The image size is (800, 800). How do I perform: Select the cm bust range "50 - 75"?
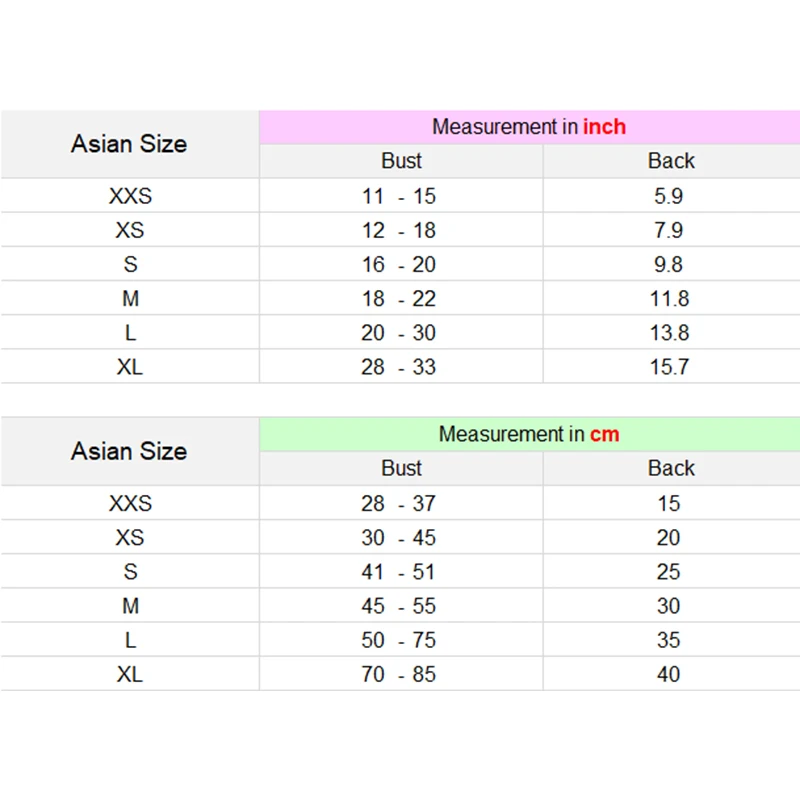pos(399,640)
